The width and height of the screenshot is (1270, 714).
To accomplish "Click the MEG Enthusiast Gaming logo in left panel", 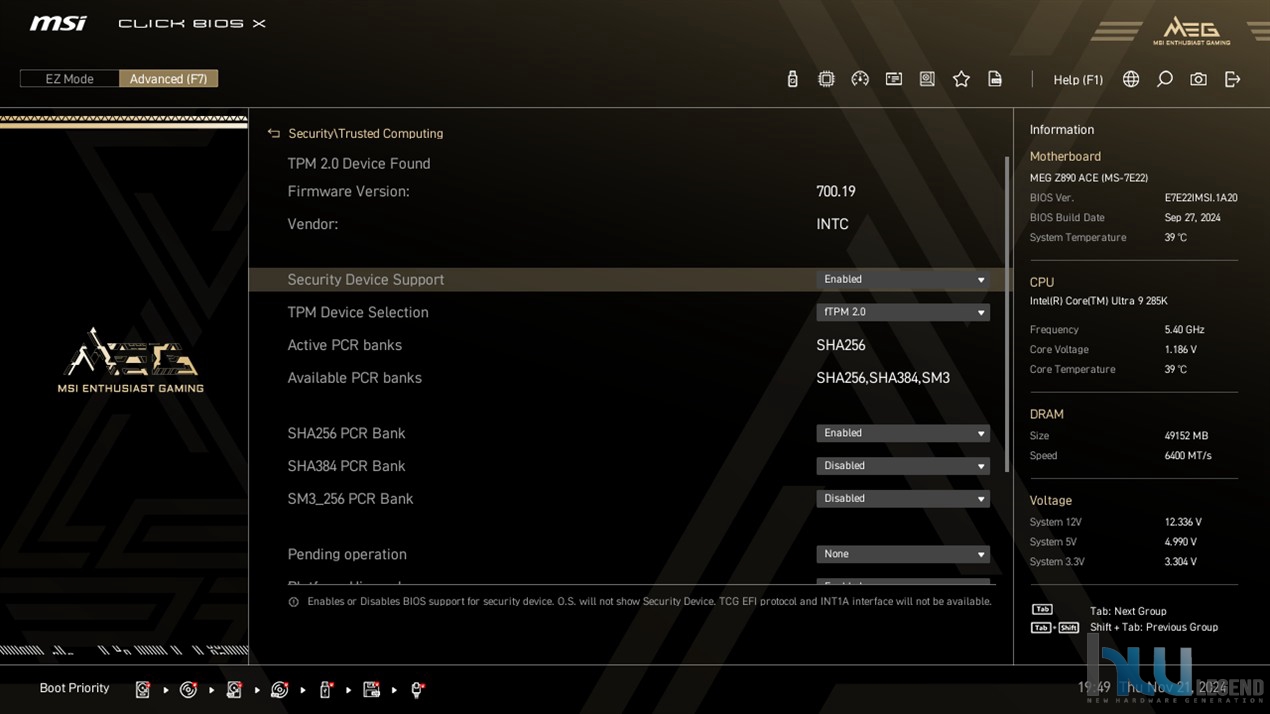I will click(x=130, y=360).
